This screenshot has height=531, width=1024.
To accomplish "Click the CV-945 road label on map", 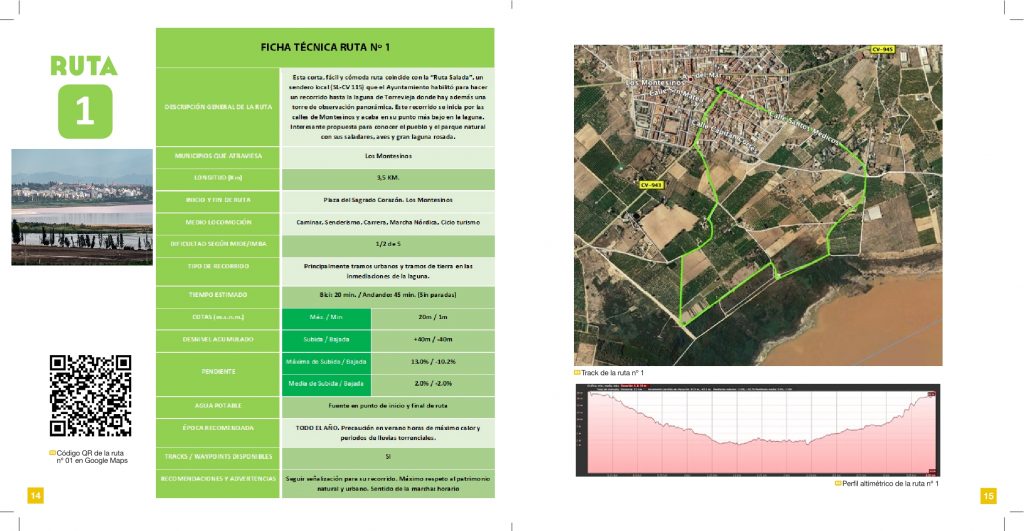I will click(882, 50).
